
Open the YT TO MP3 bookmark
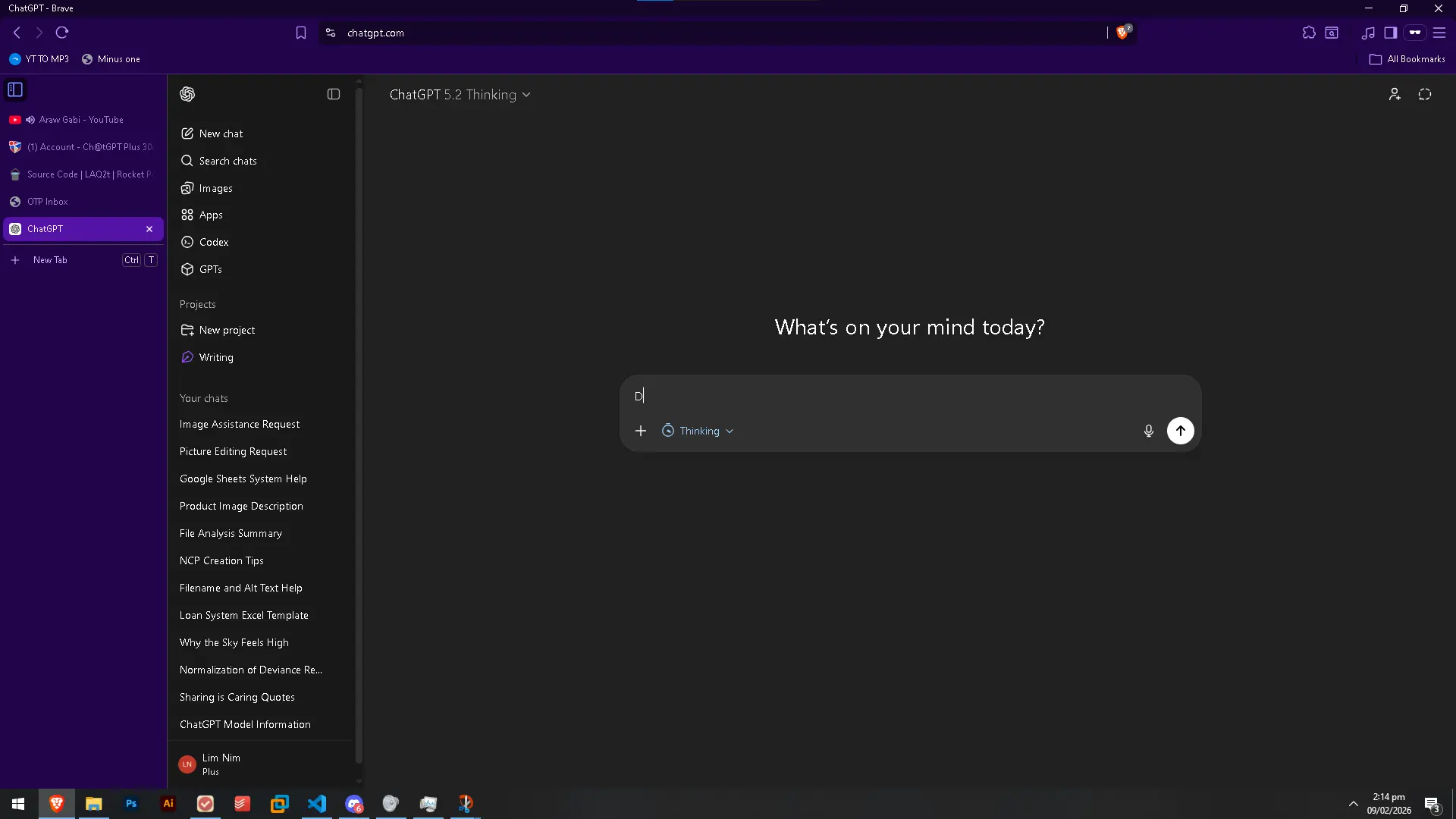[x=39, y=59]
